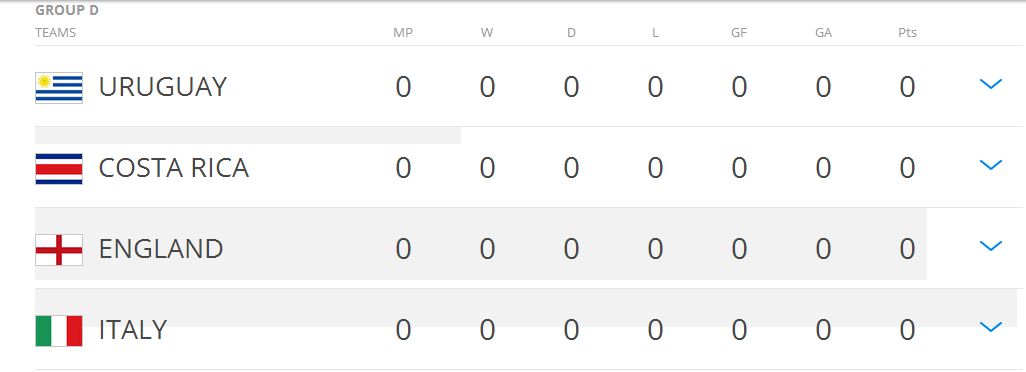Viewport: 1026px width, 372px height.
Task: Click the GF column header
Action: click(x=739, y=33)
